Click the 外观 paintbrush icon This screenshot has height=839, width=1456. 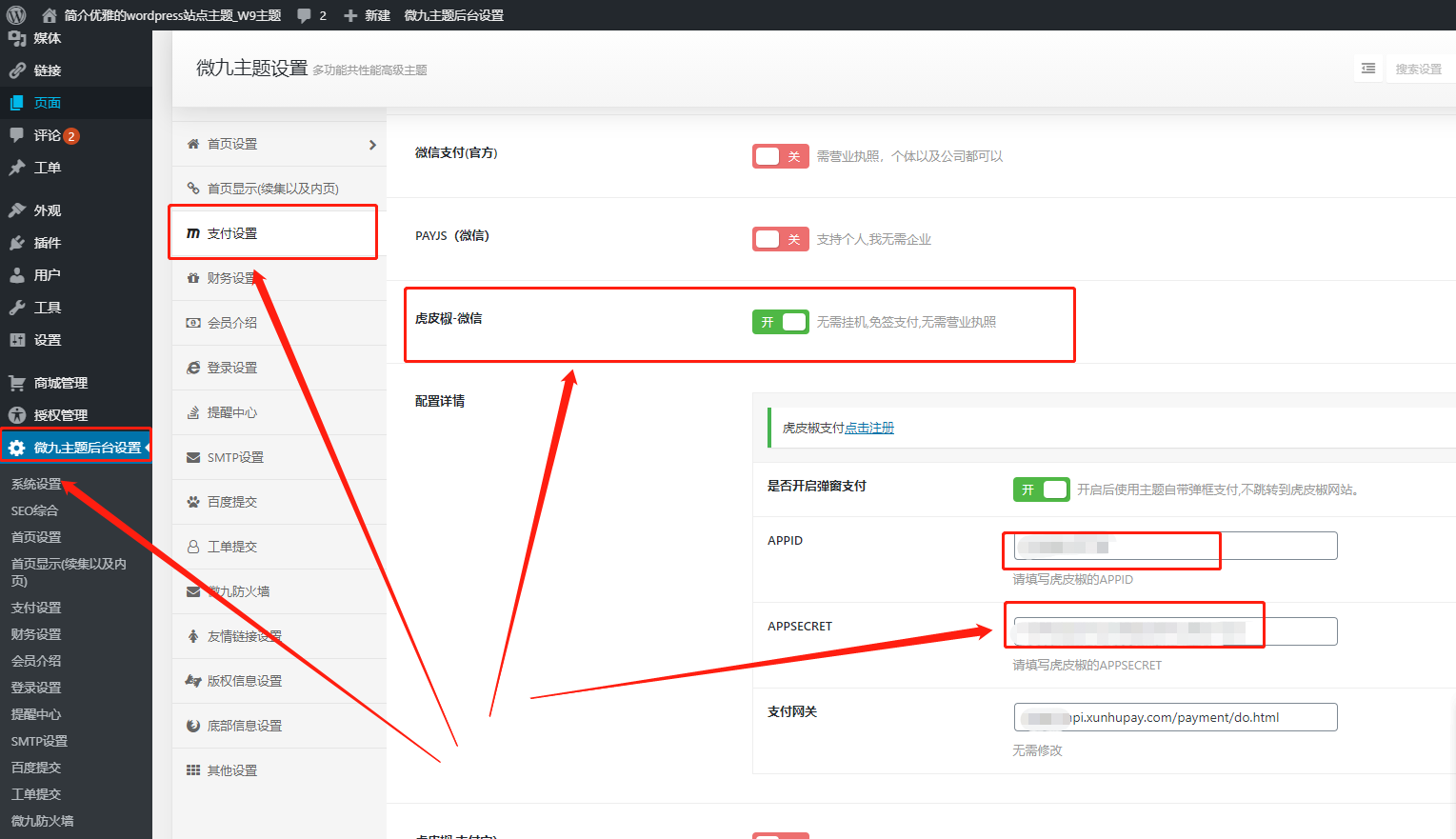(x=16, y=210)
